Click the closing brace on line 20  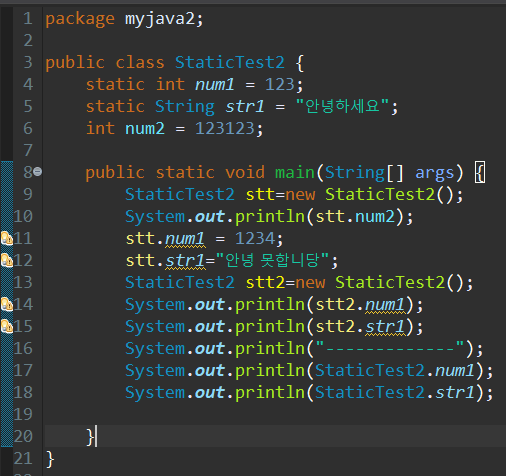coord(90,437)
